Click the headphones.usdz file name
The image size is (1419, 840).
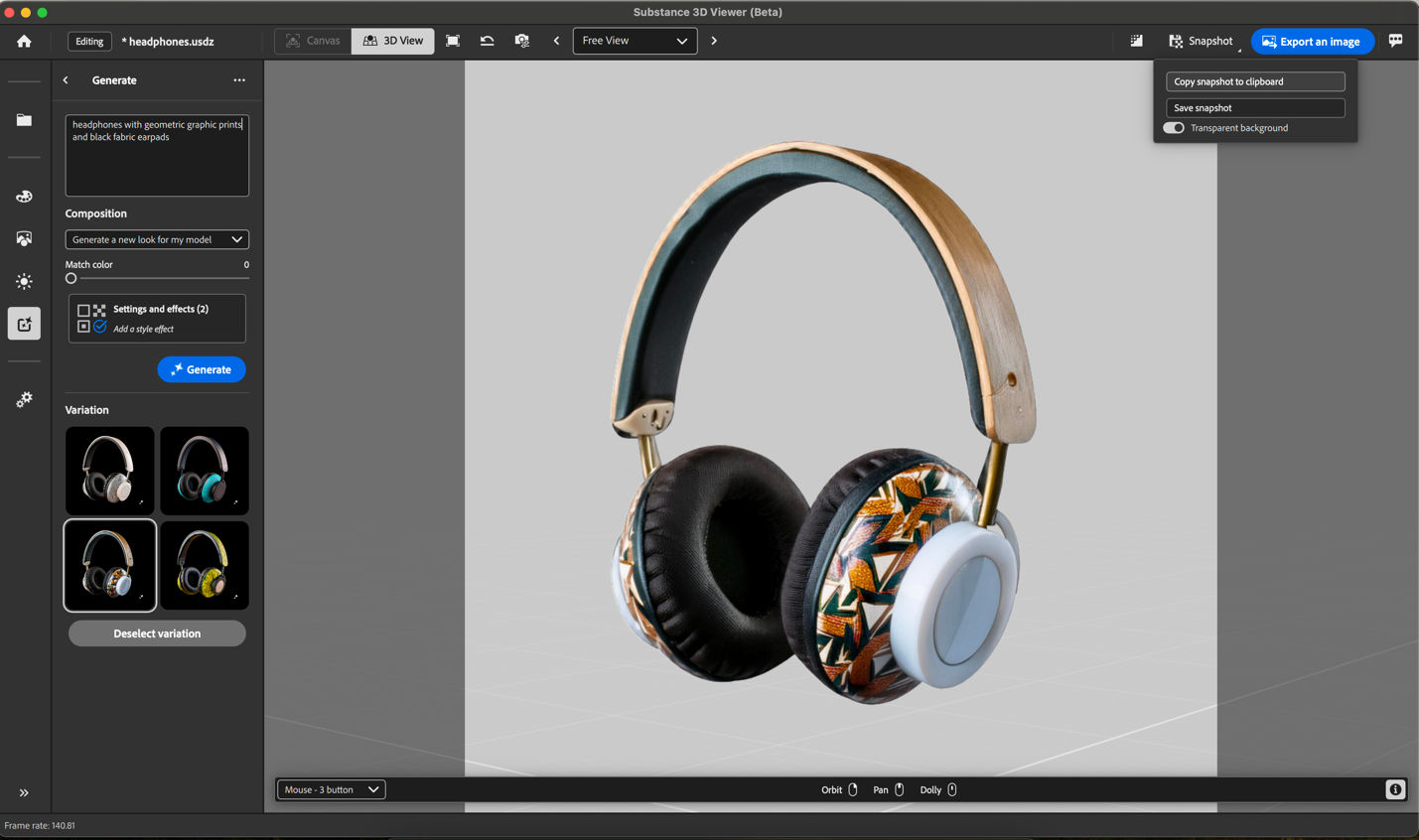pos(167,41)
